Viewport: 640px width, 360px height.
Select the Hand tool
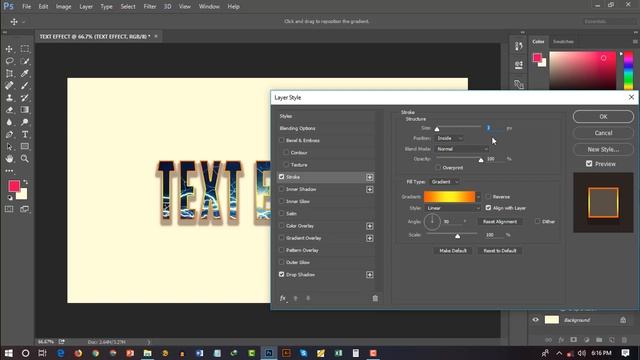point(9,159)
